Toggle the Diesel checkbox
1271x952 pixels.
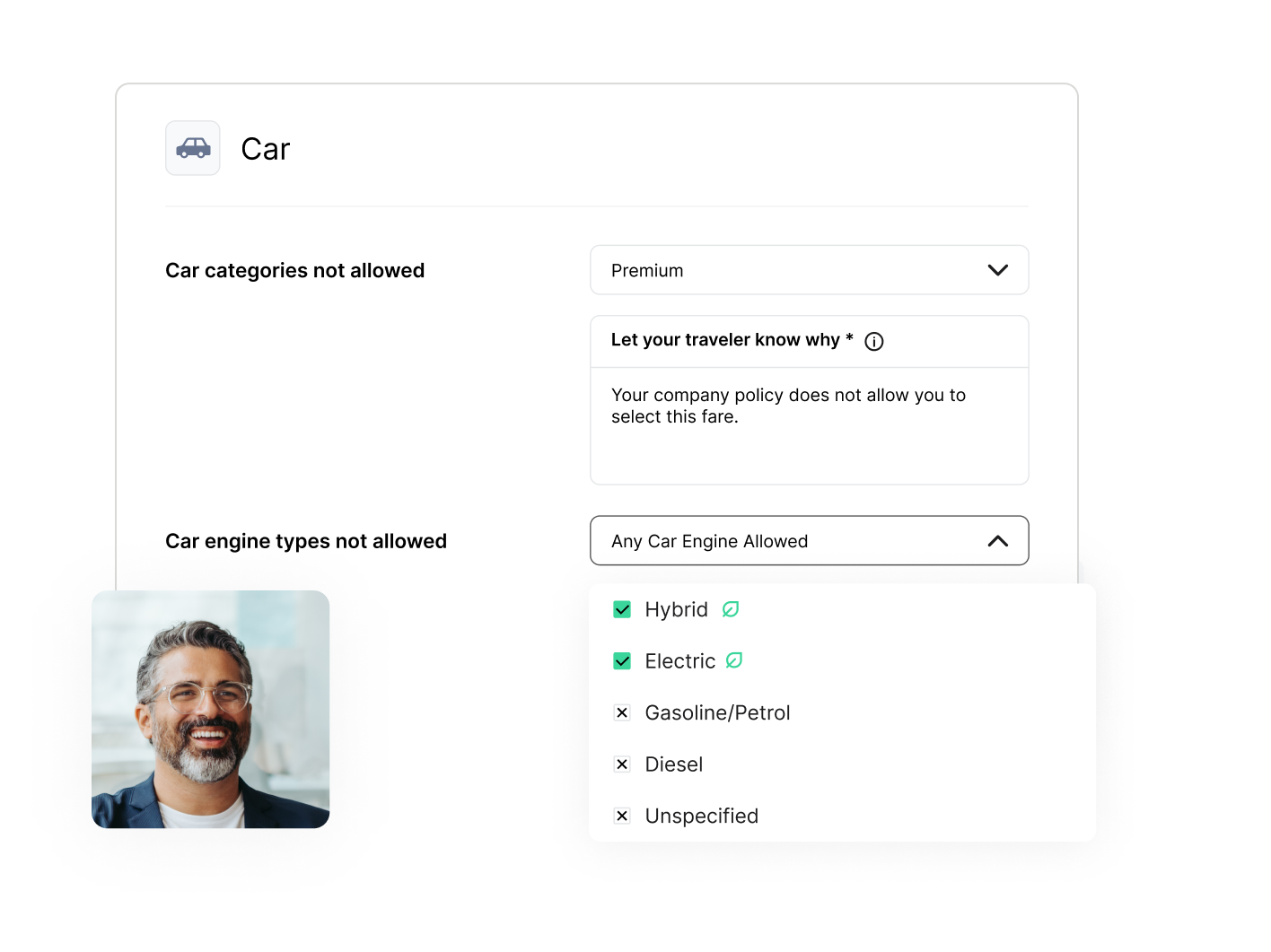(x=622, y=764)
